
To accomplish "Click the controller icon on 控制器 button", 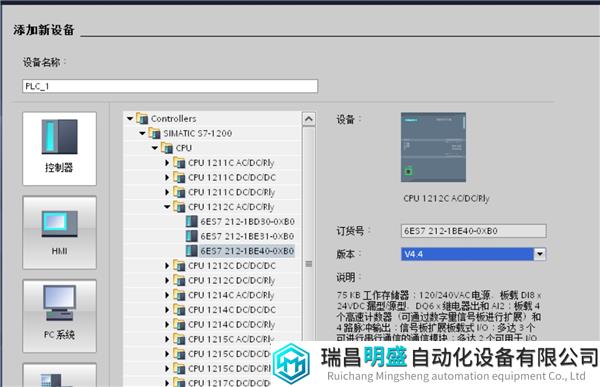I will tap(59, 137).
